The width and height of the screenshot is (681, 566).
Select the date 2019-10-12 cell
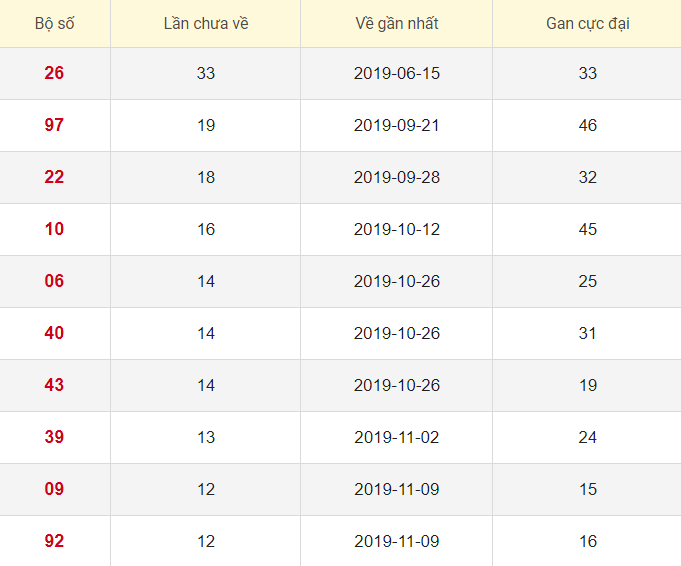coord(397,229)
